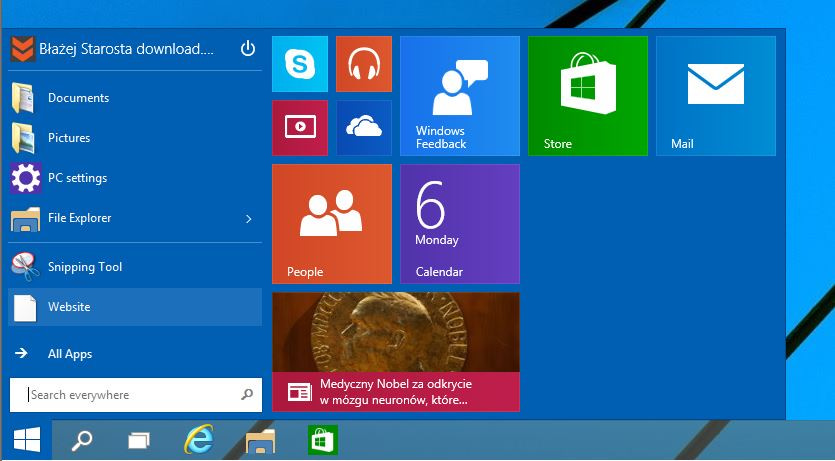Open the Windows Feedback tile
The image size is (835, 461).
tap(459, 96)
